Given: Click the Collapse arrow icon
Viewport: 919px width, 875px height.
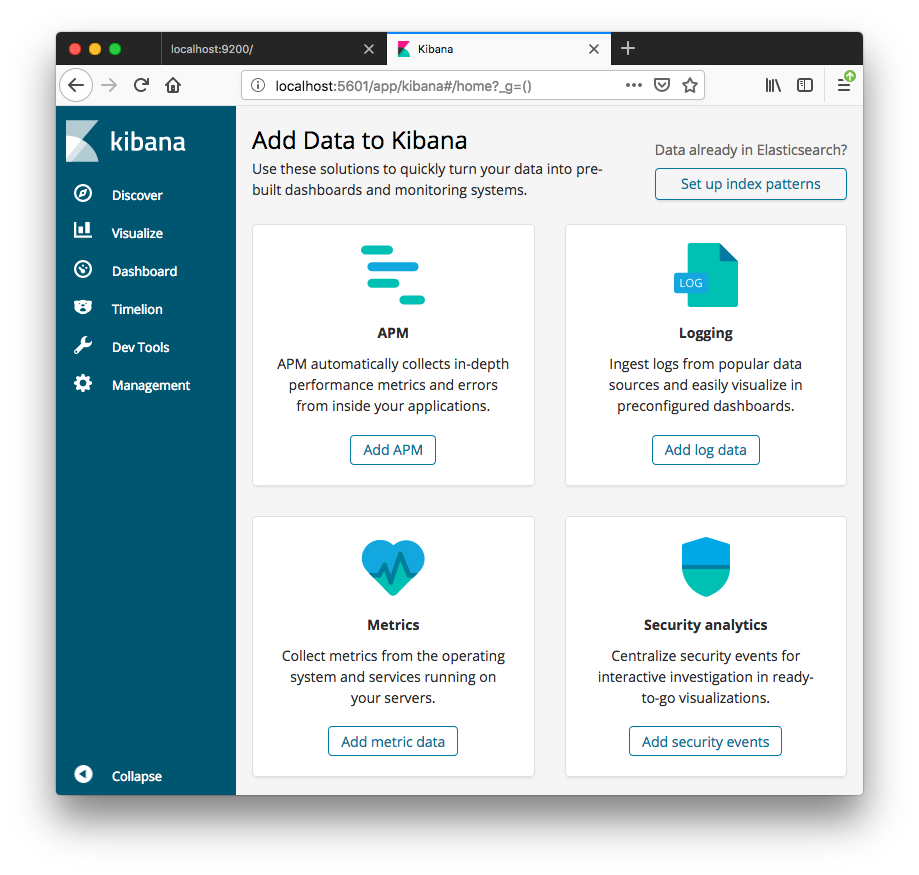Looking at the screenshot, I should click(x=83, y=774).
